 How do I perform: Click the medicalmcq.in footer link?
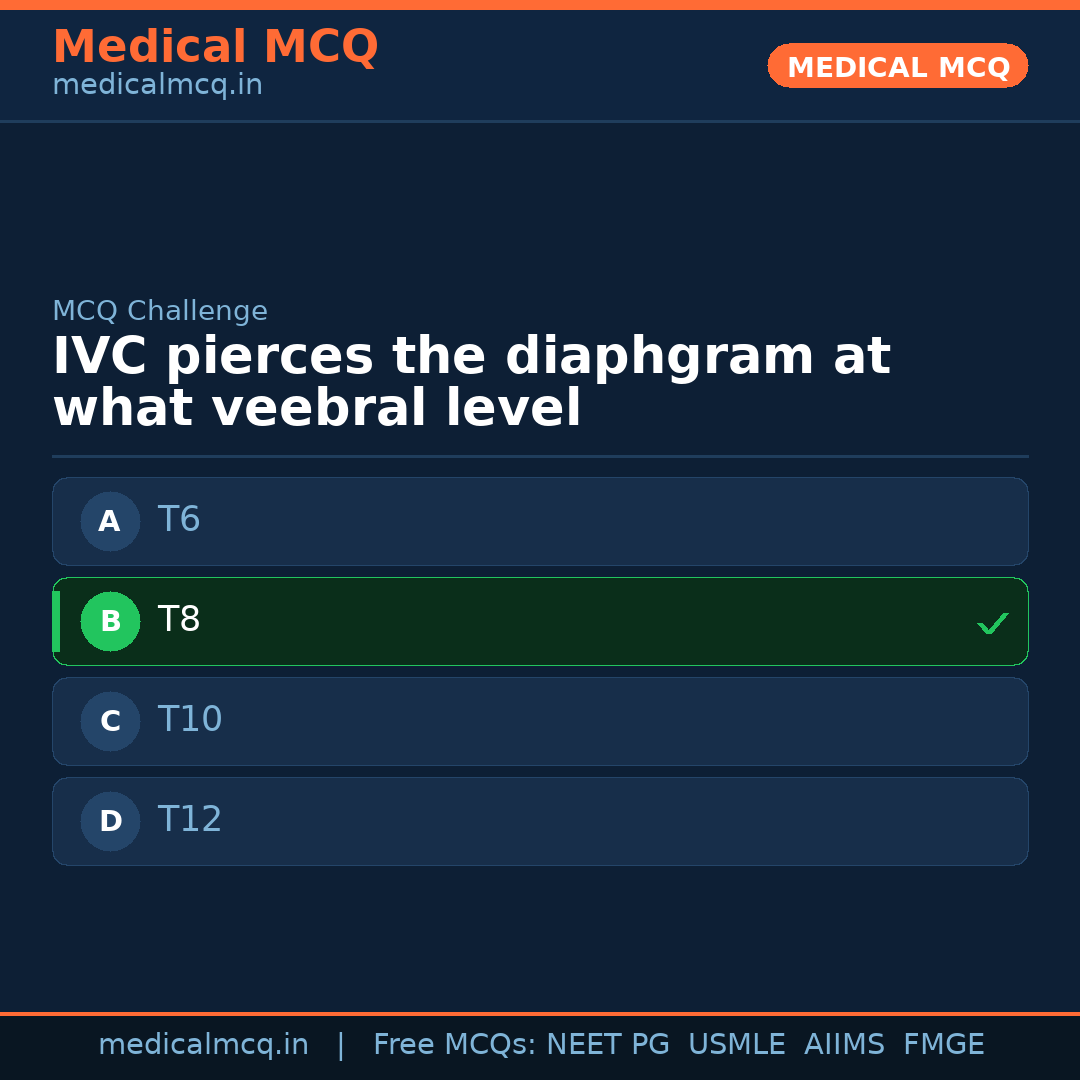(204, 1044)
